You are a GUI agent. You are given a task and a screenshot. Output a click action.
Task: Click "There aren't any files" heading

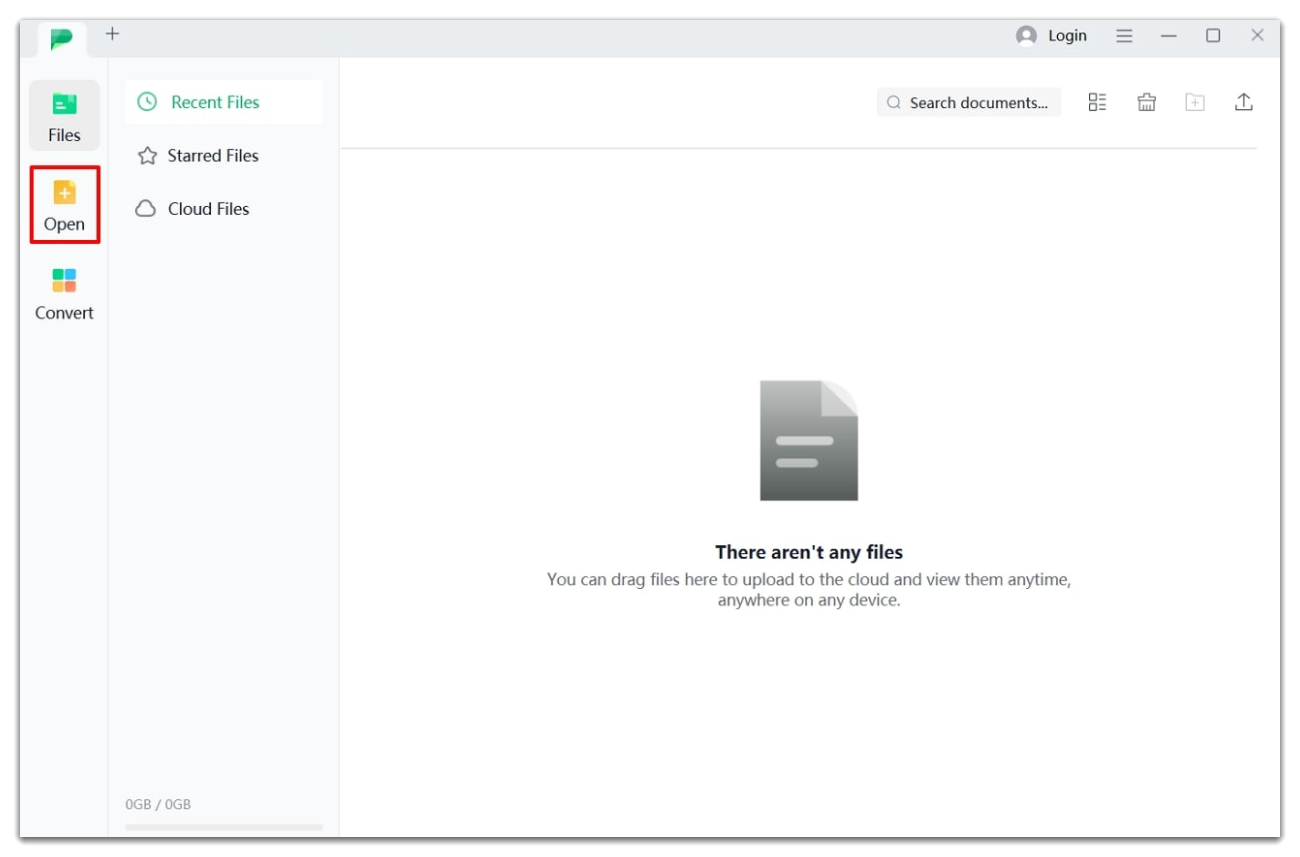809,552
